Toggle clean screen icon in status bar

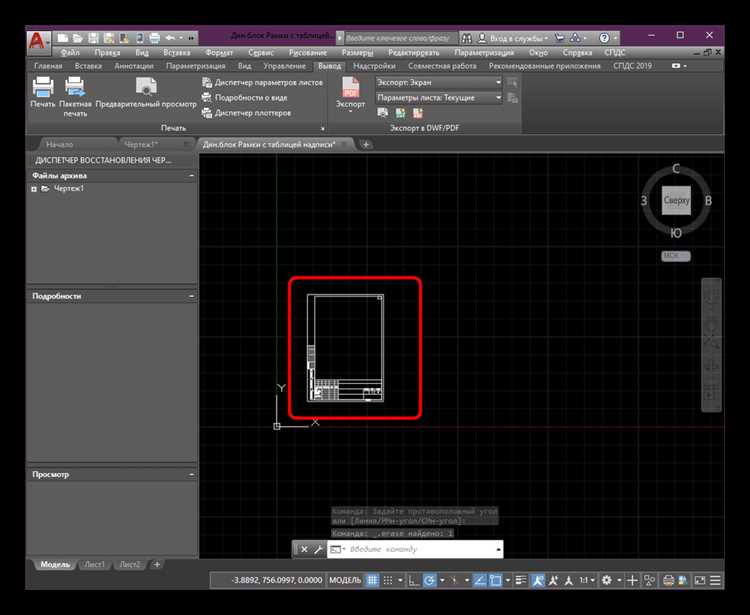point(699,581)
